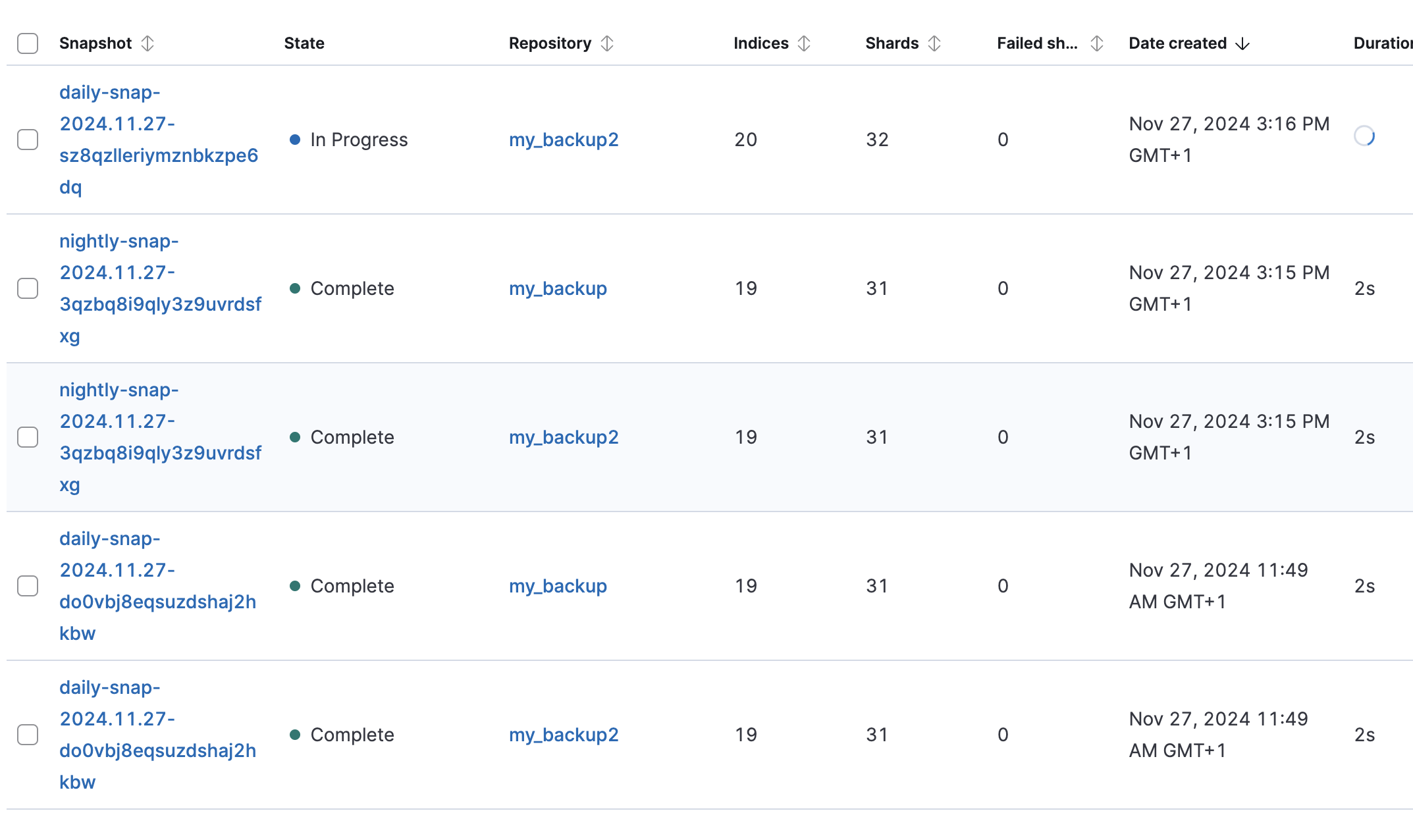Click Complete state in nightly-snap my_backup2 row

[352, 437]
